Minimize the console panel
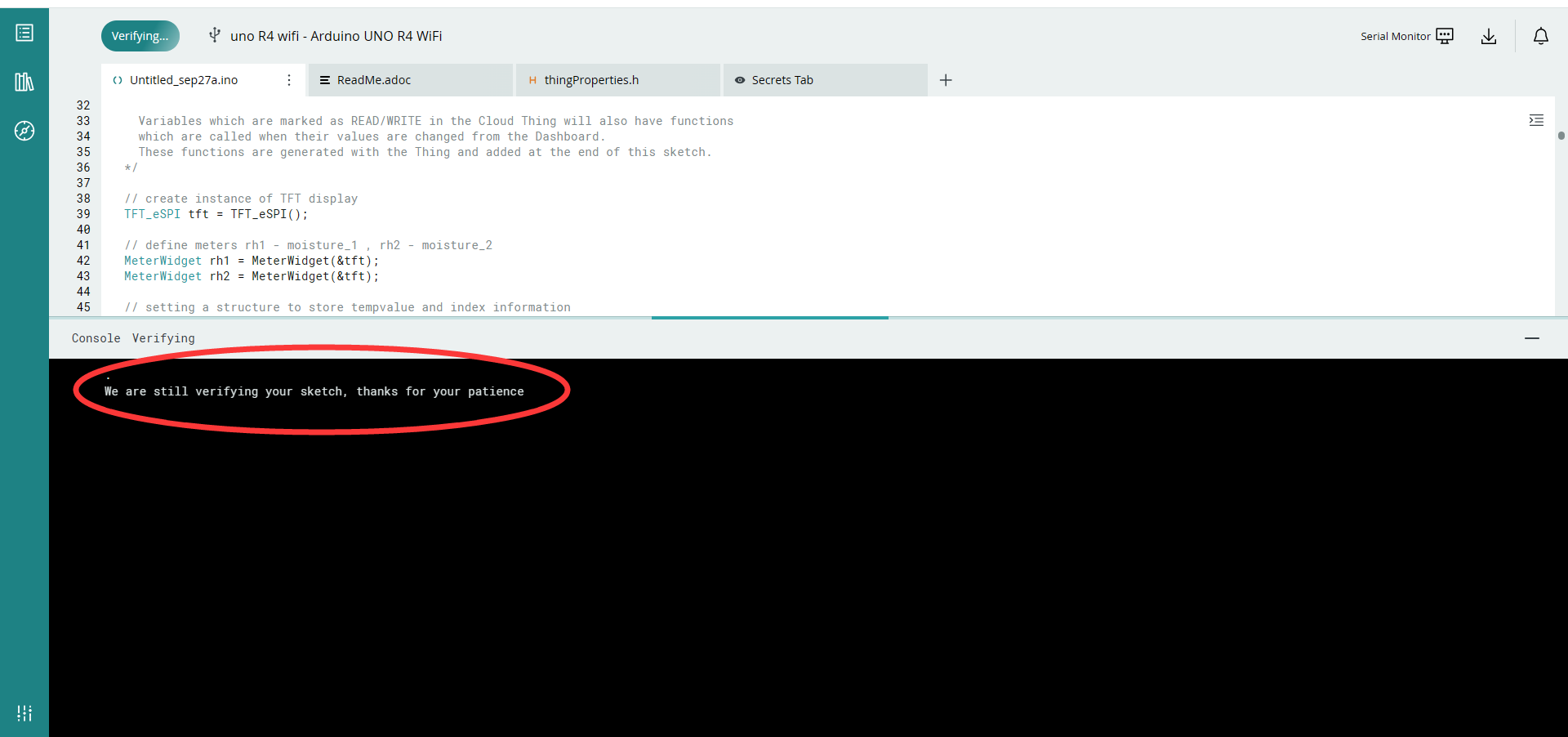The height and width of the screenshot is (737, 1568). 1532,337
